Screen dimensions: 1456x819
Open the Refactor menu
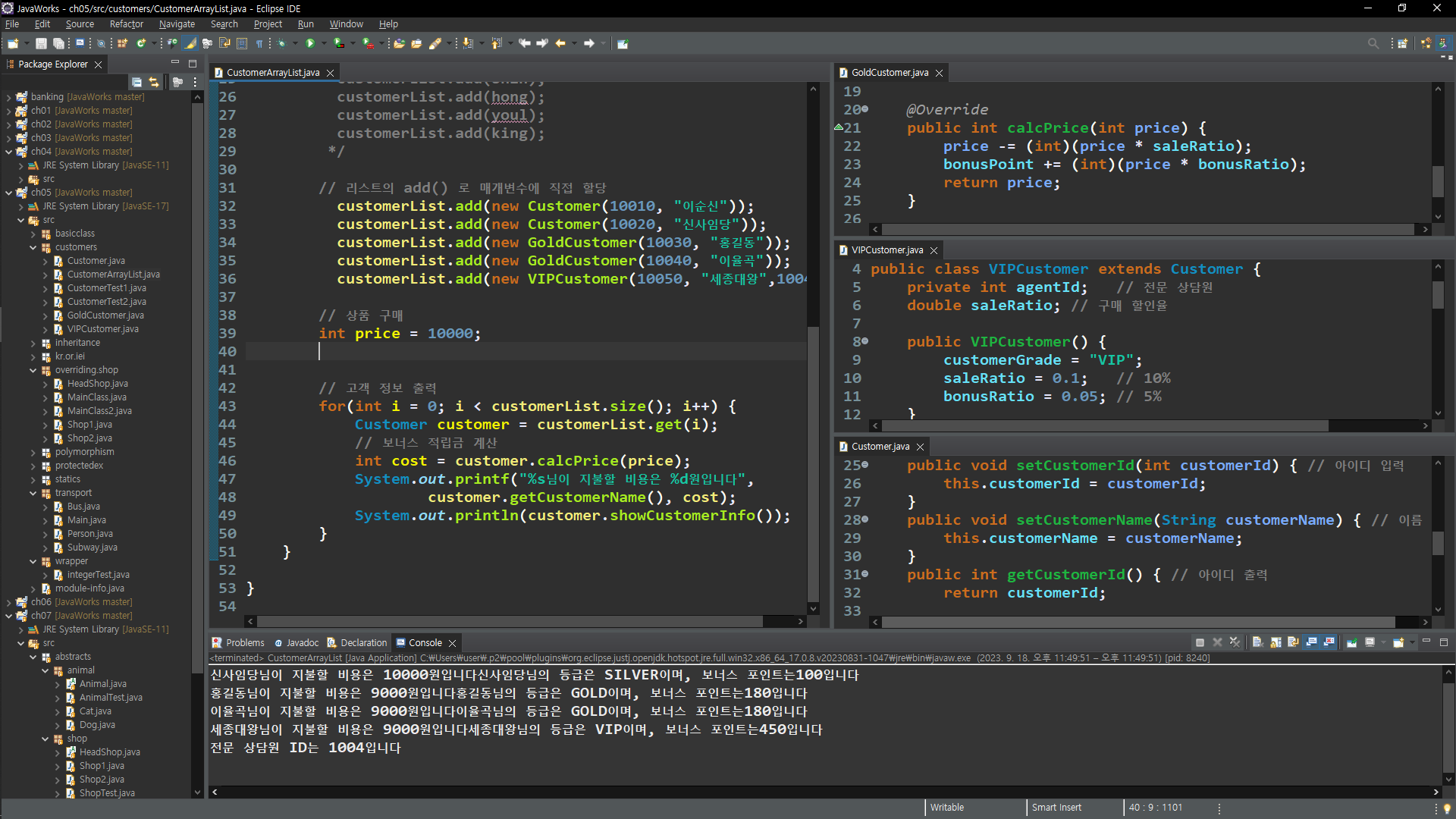click(x=126, y=24)
